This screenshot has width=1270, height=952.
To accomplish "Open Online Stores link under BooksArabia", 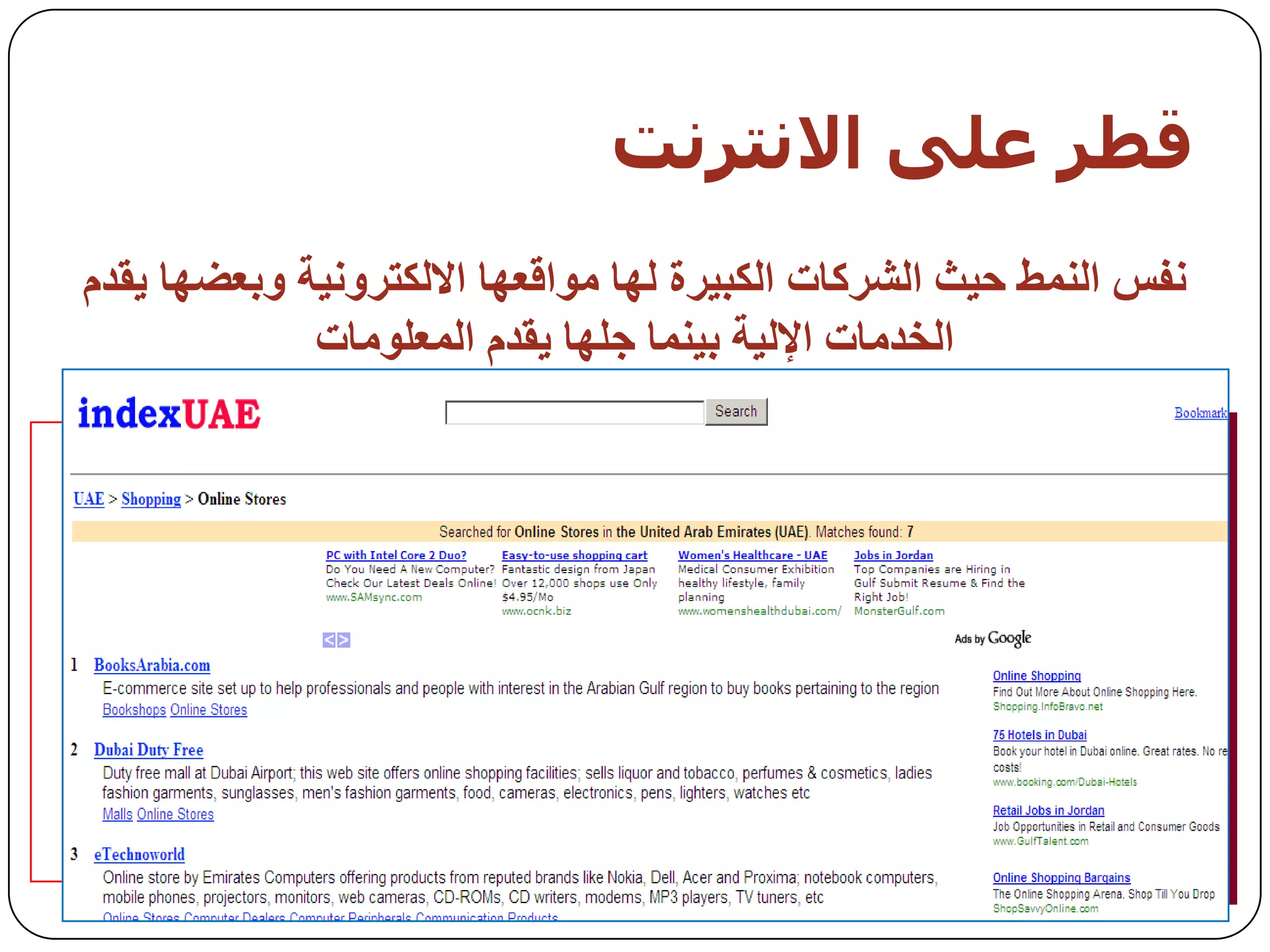I will (208, 710).
